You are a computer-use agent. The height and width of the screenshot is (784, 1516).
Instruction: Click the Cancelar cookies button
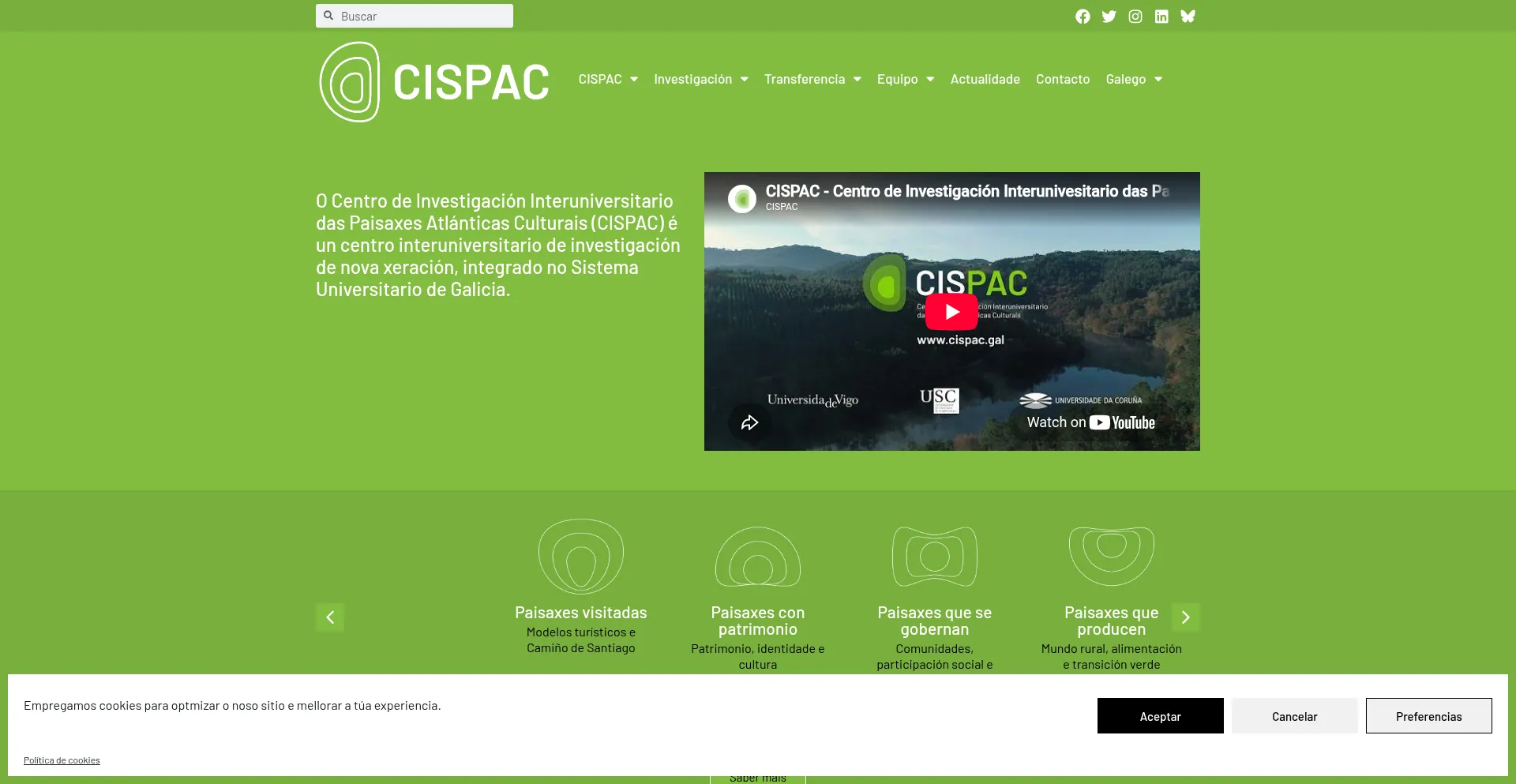click(1295, 716)
